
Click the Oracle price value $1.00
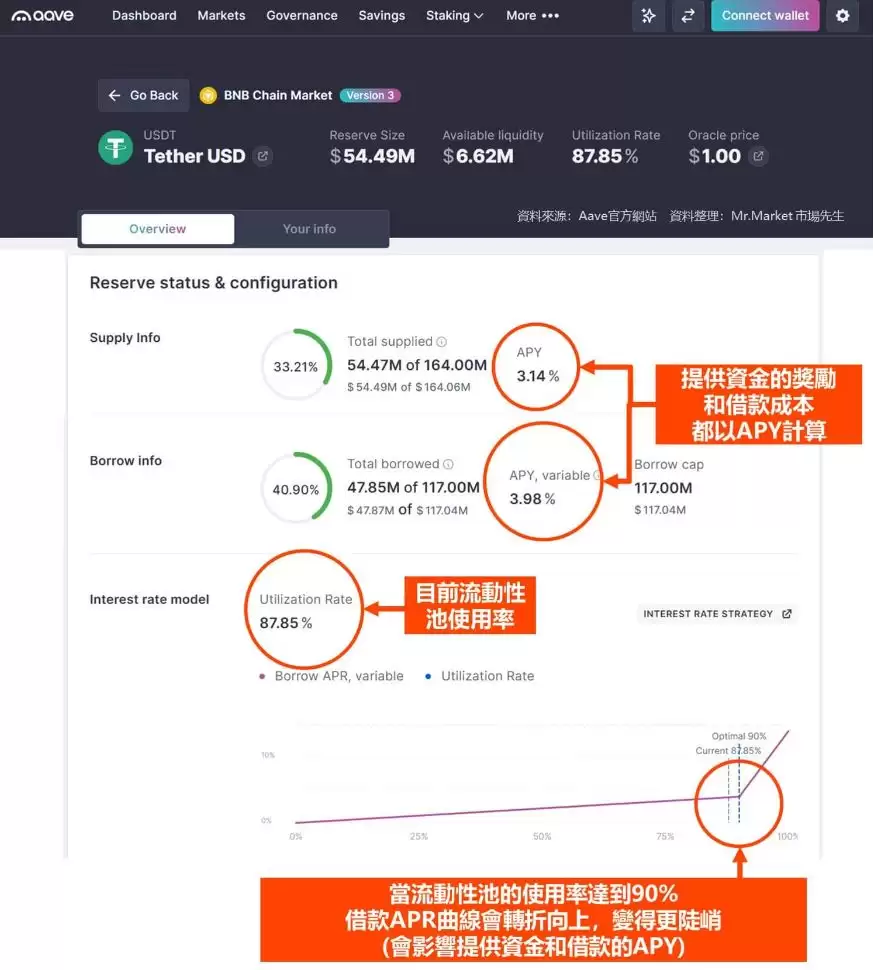click(714, 156)
